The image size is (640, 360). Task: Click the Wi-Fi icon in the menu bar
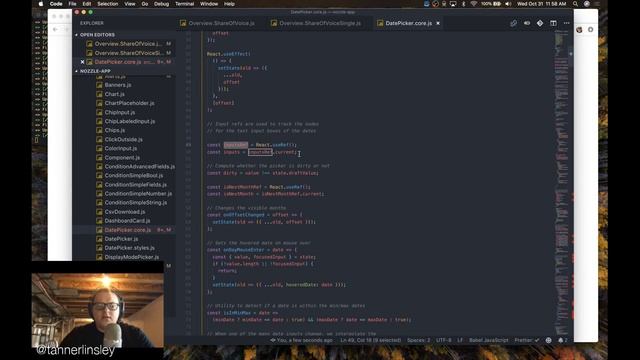click(473, 4)
